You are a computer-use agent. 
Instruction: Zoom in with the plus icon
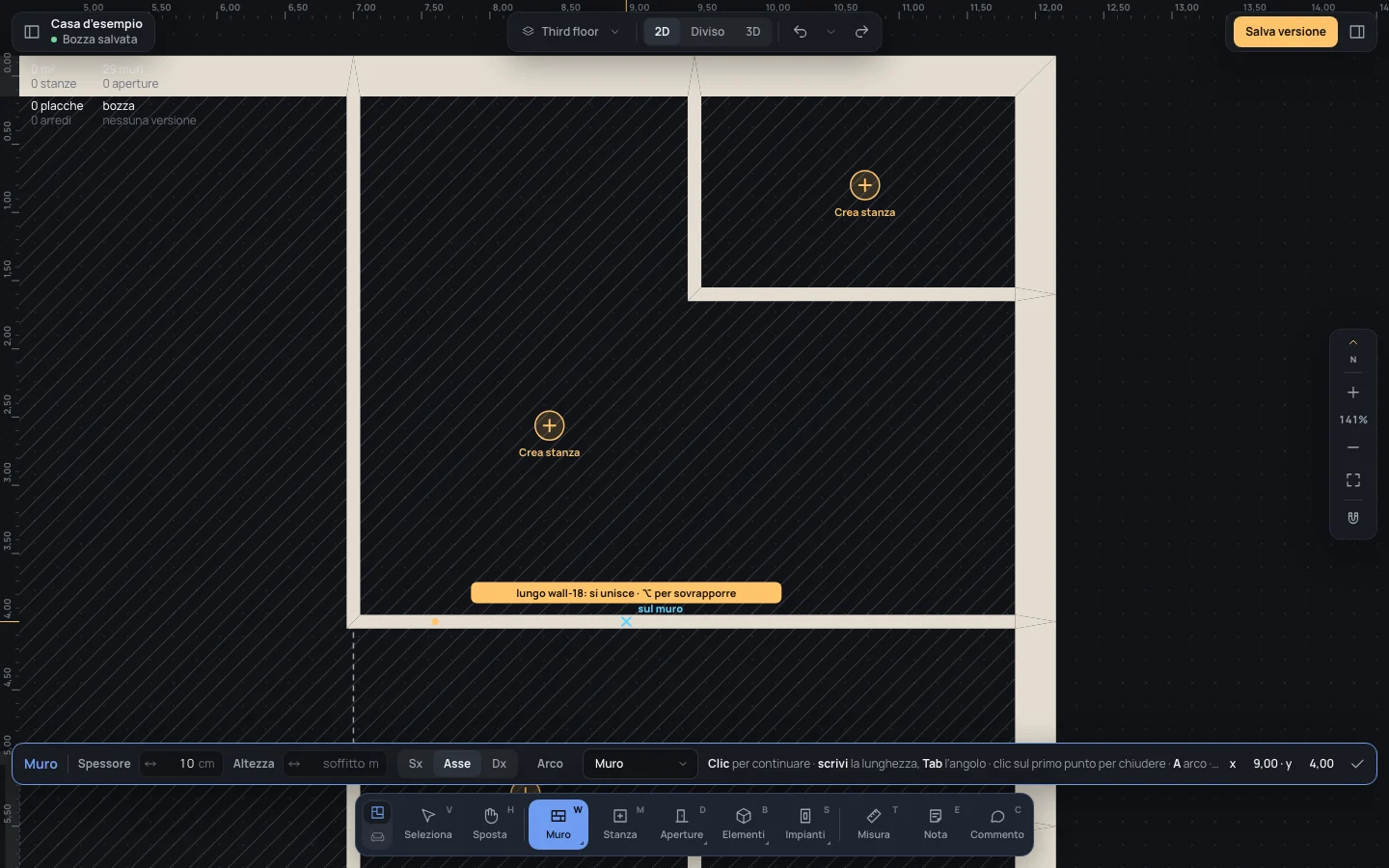(x=1353, y=393)
